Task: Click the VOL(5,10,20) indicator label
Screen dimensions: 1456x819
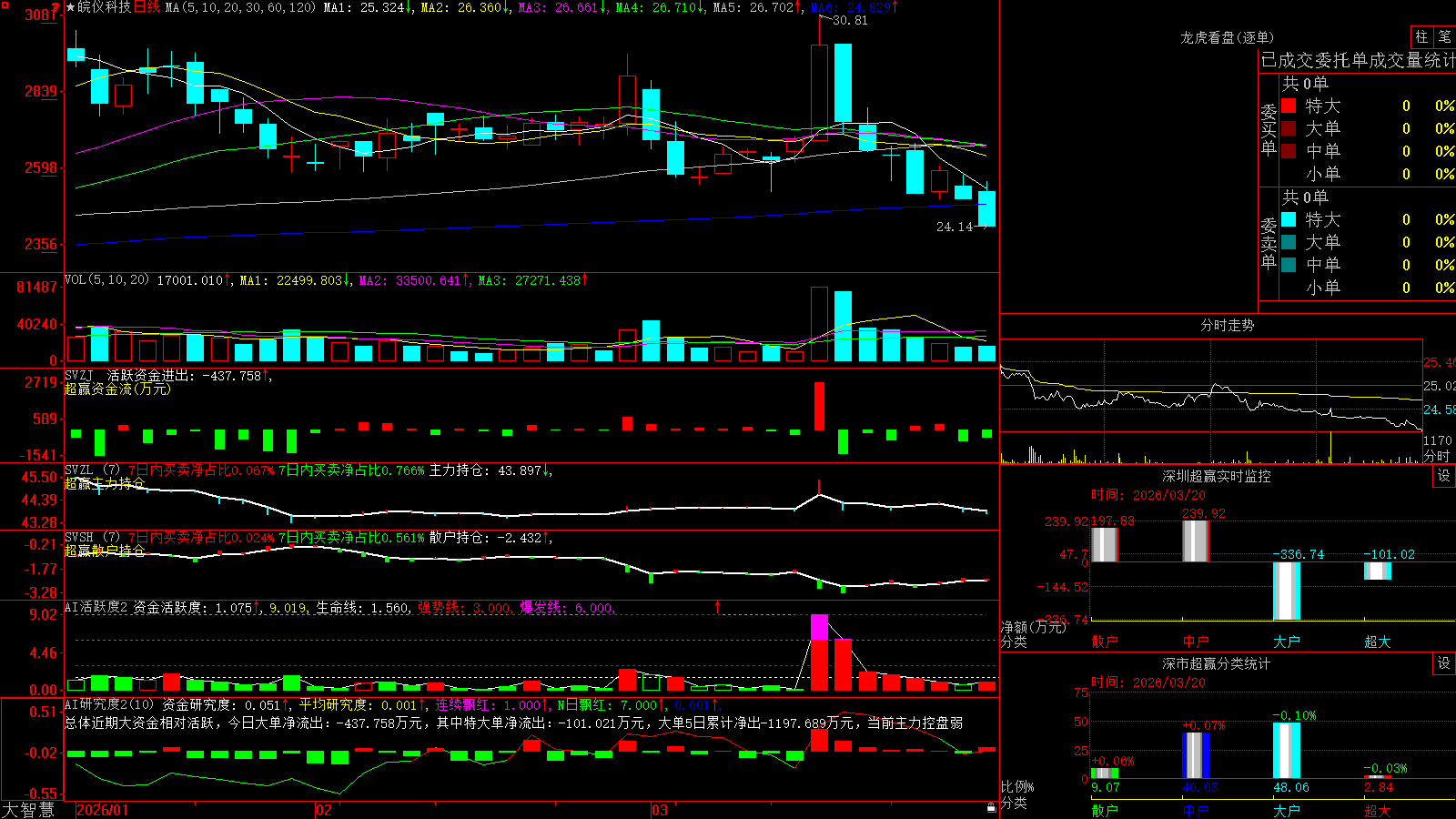Action: pos(106,280)
